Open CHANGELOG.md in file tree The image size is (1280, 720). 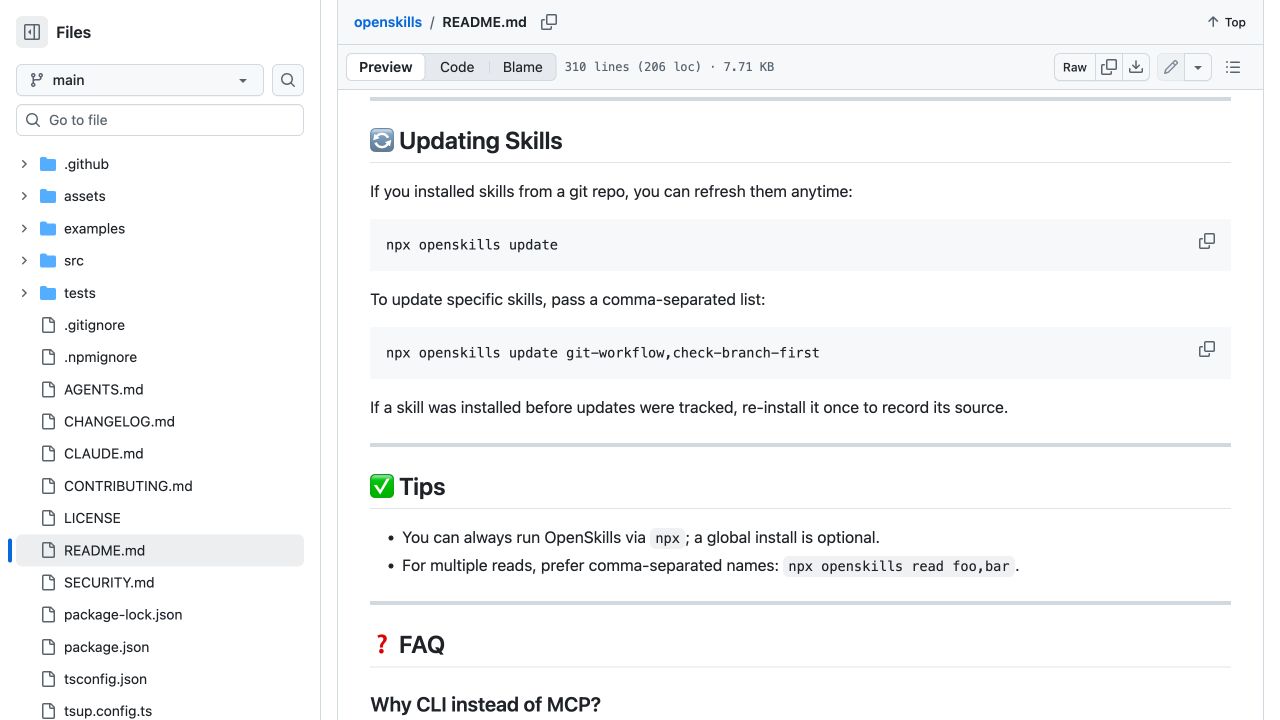pyautogui.click(x=119, y=421)
